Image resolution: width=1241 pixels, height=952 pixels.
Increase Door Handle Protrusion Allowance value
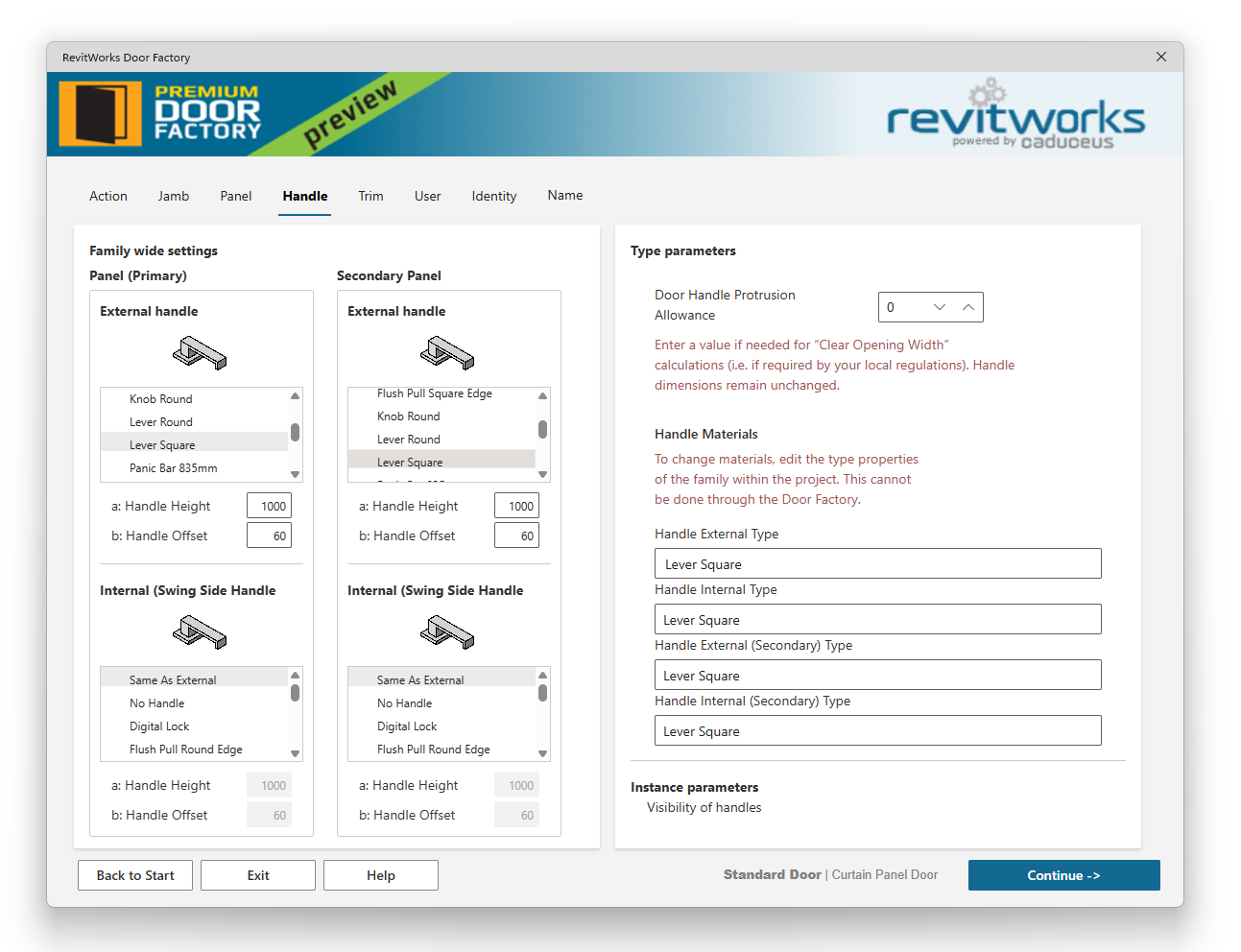click(968, 307)
